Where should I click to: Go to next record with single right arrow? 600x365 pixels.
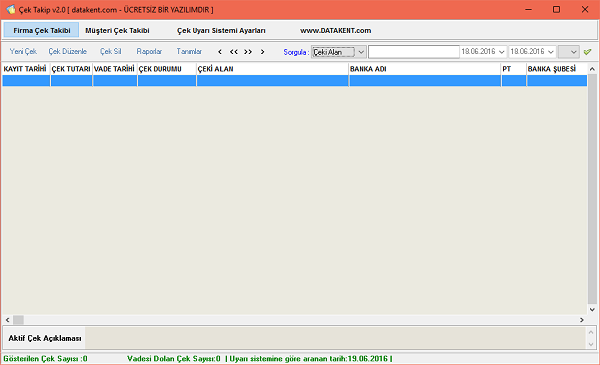(262, 52)
